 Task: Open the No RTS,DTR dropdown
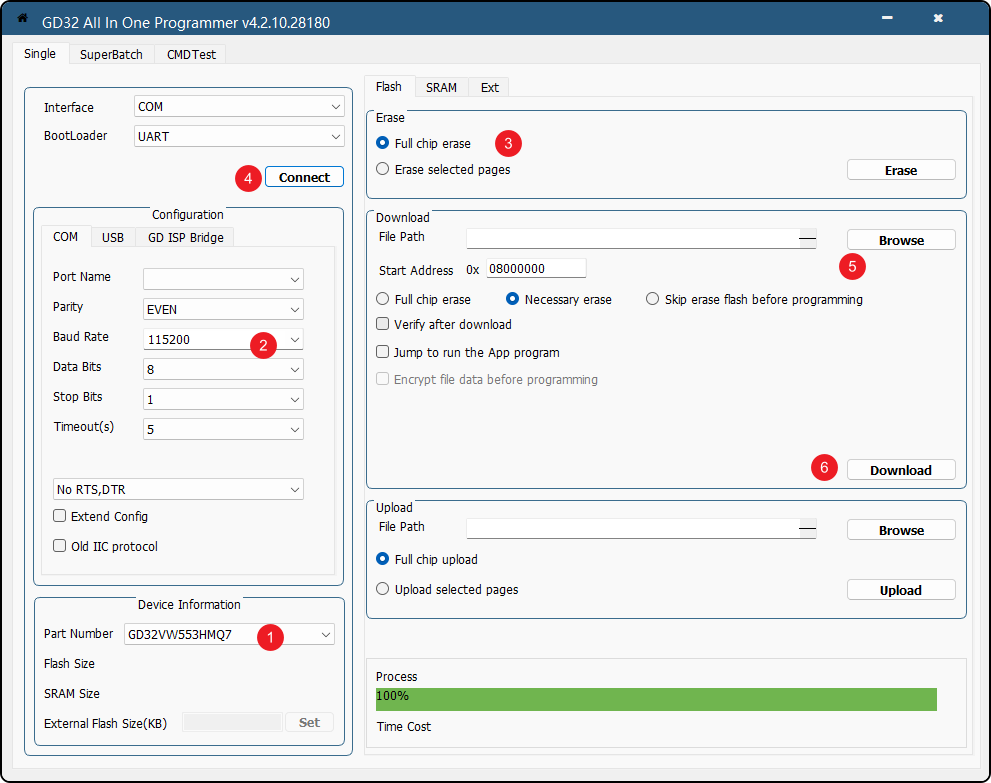pyautogui.click(x=294, y=489)
